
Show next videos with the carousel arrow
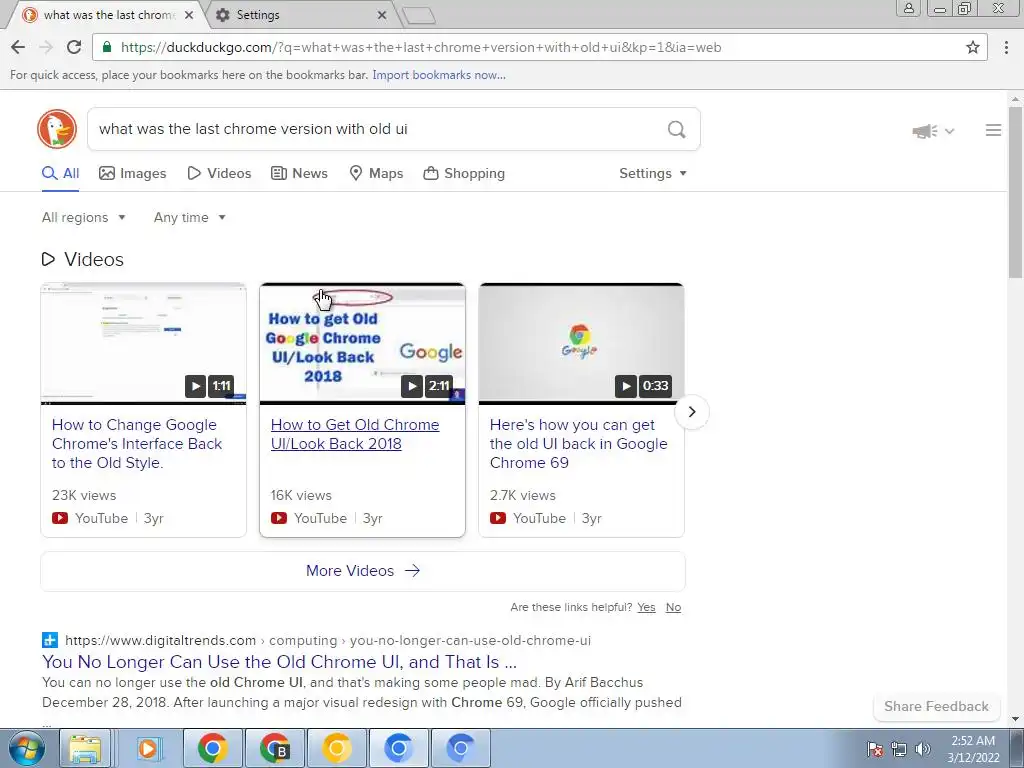pos(692,412)
